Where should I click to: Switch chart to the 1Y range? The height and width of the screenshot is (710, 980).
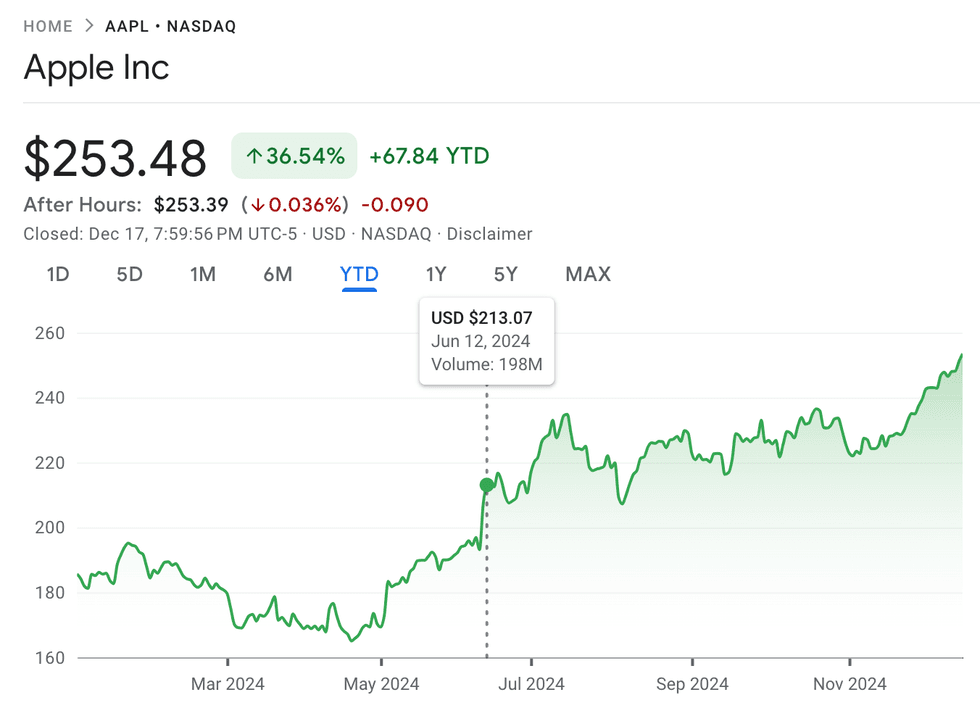point(435,274)
